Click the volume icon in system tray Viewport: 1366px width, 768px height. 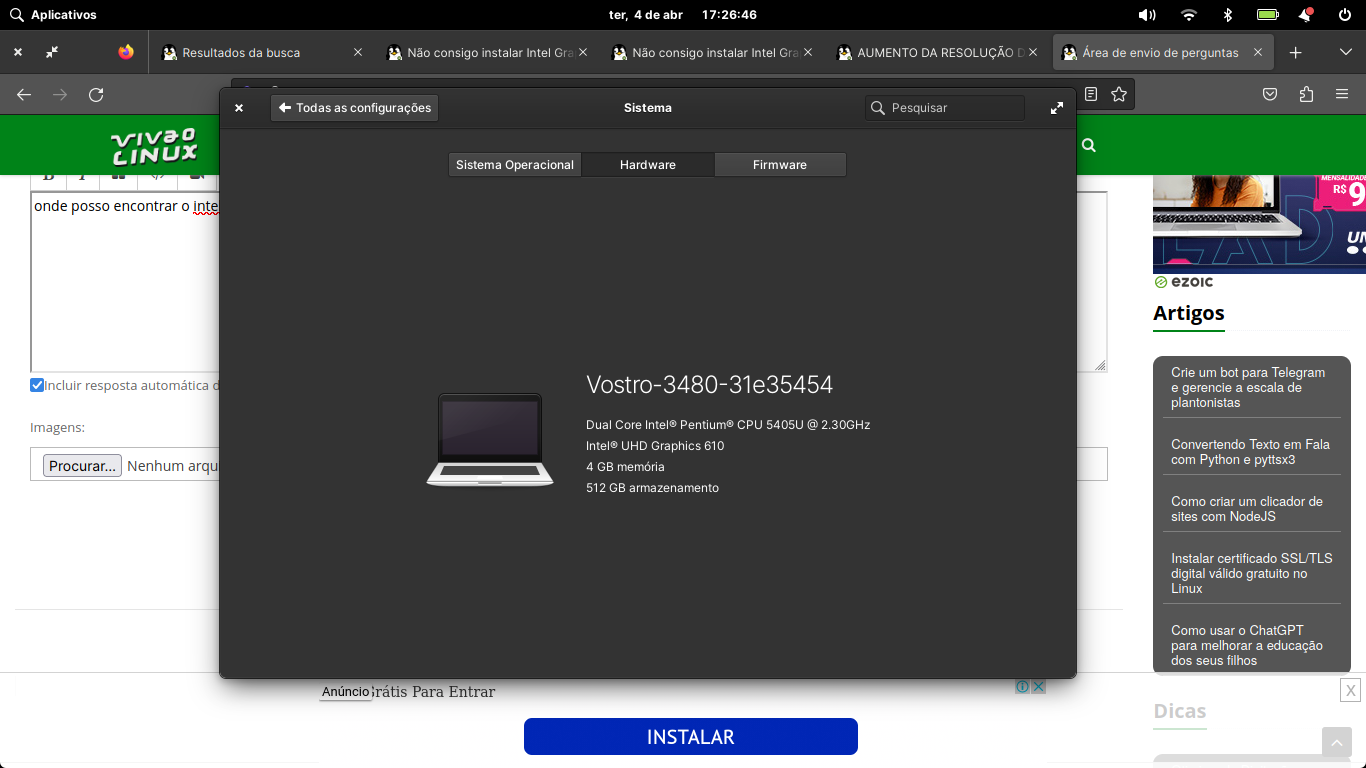coord(1147,15)
